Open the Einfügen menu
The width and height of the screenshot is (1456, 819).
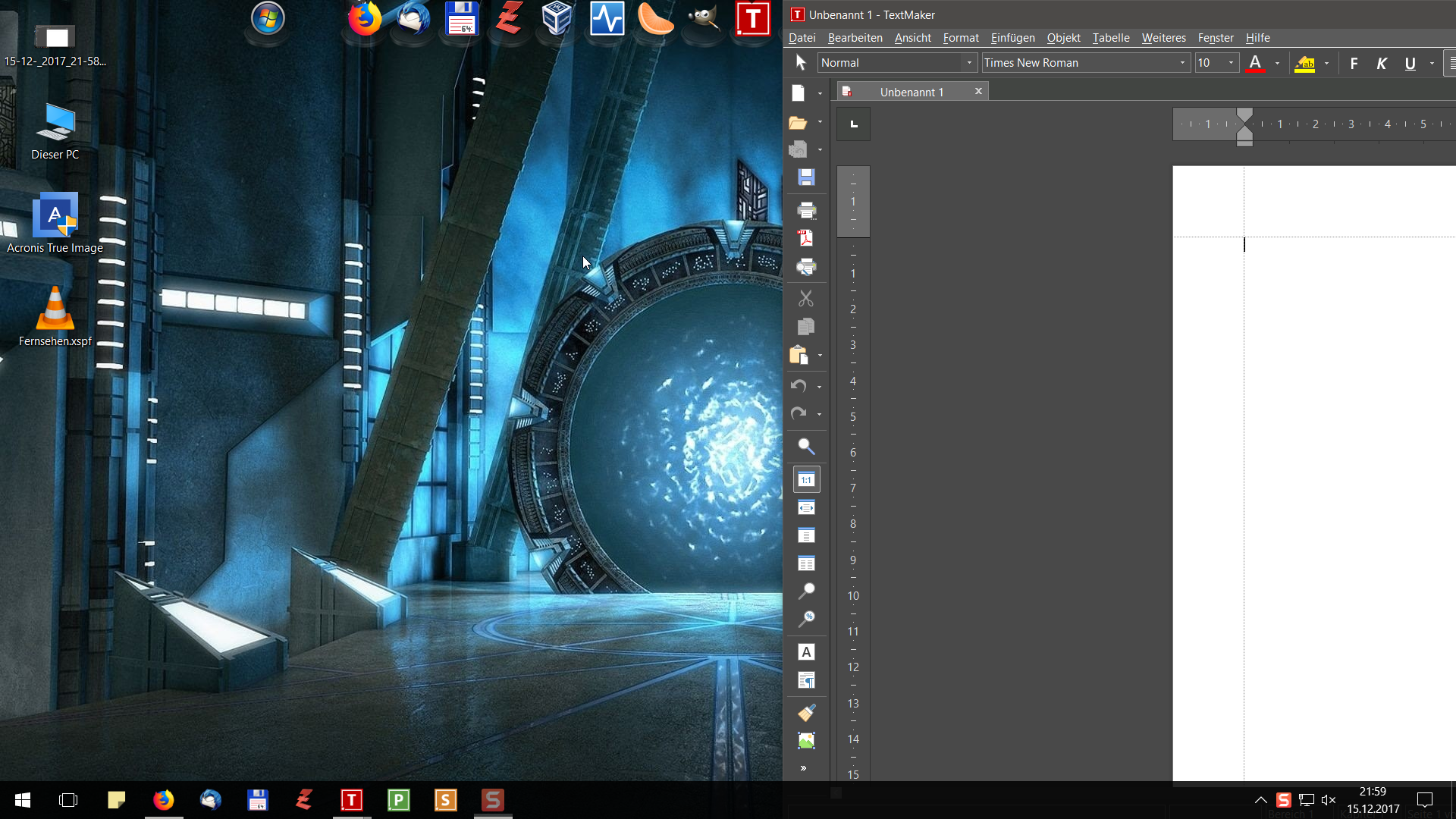click(x=1012, y=38)
